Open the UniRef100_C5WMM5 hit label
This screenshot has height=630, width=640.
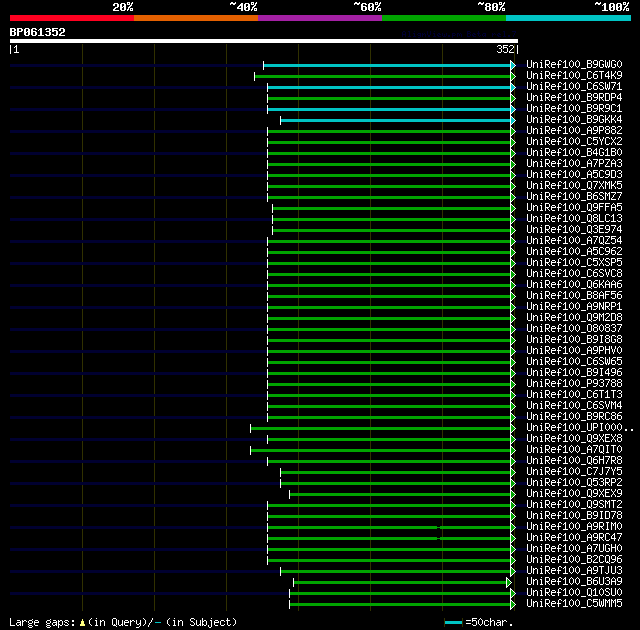click(574, 603)
